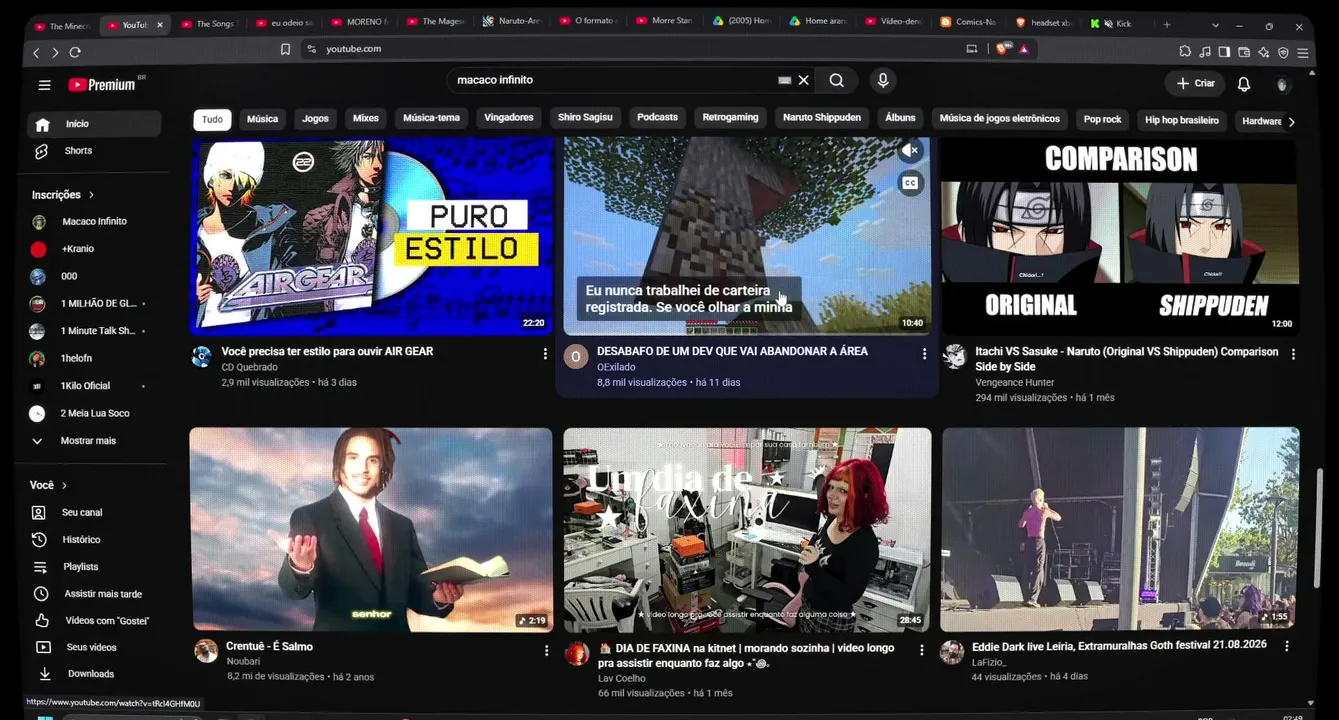Screen dimensions: 1339x720
Task: Select the Música filter chip
Action: (x=262, y=119)
